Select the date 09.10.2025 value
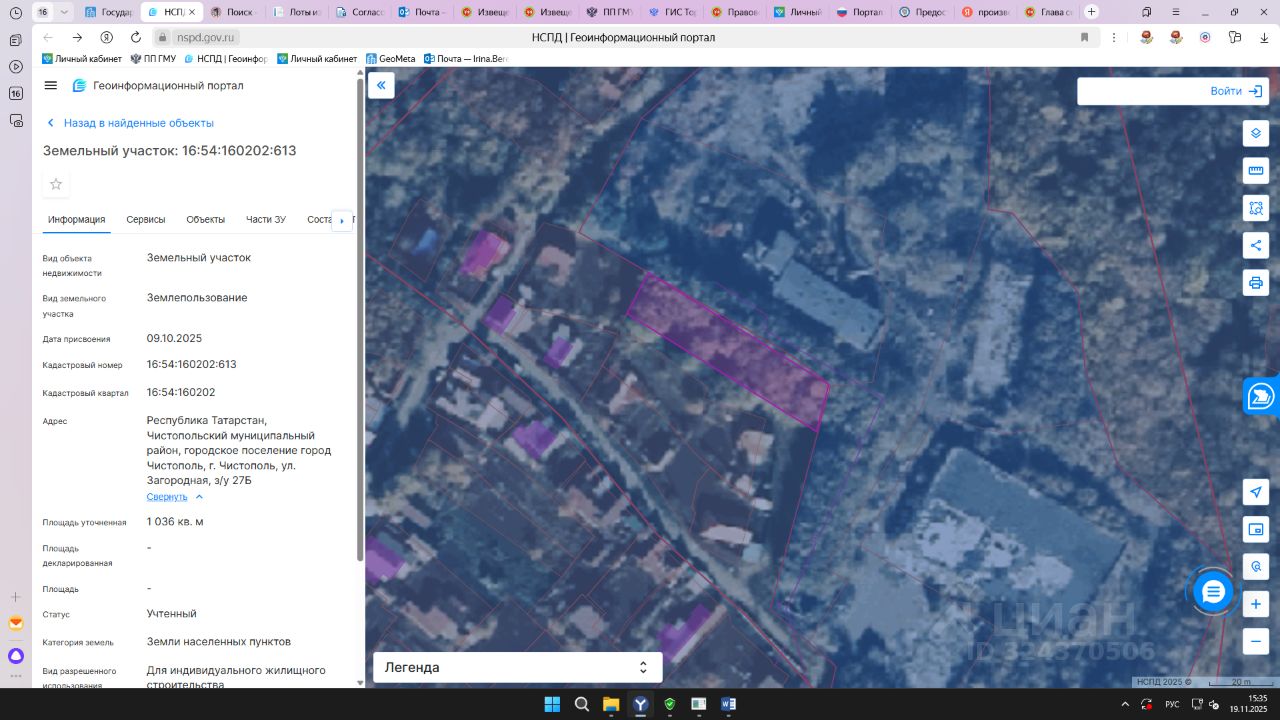The image size is (1280, 720). click(x=174, y=339)
